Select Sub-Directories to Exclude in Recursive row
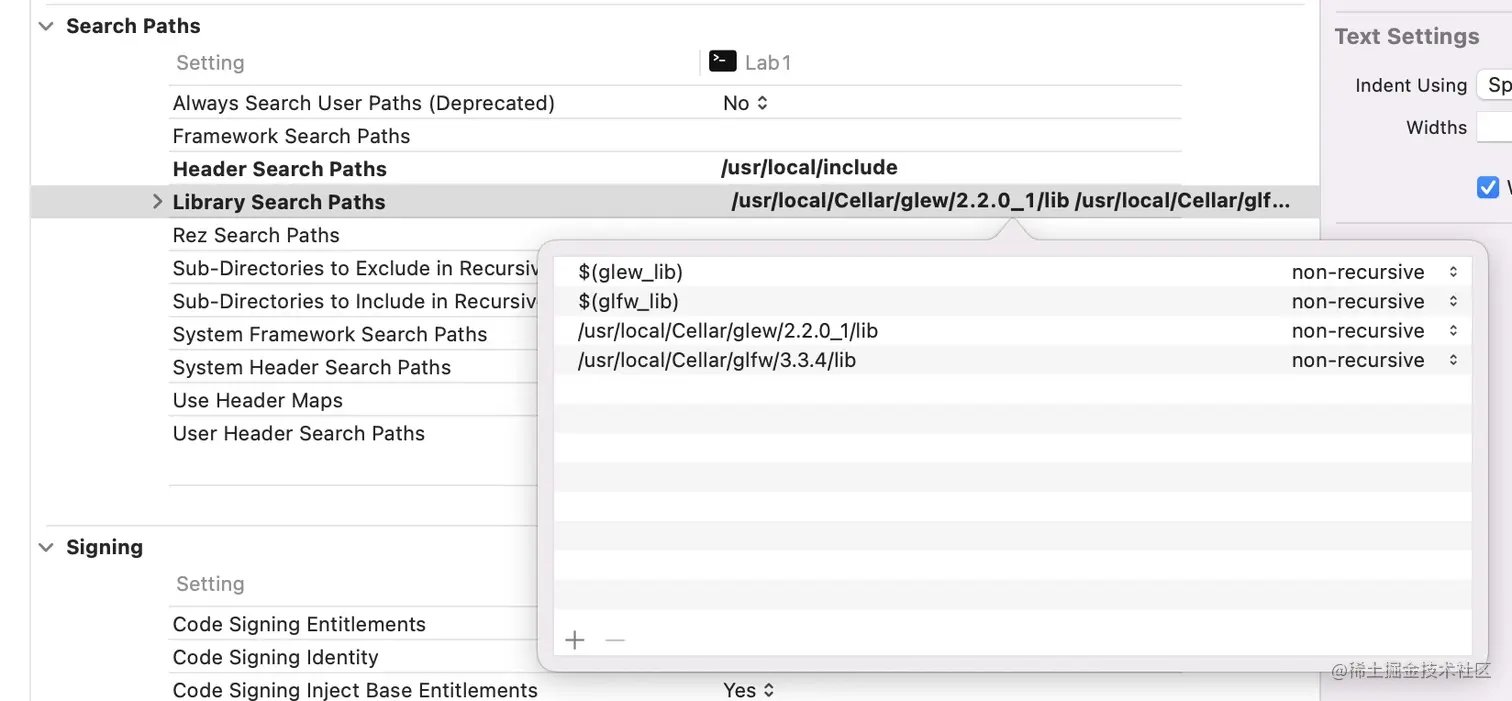This screenshot has width=1512, height=701. 355,268
